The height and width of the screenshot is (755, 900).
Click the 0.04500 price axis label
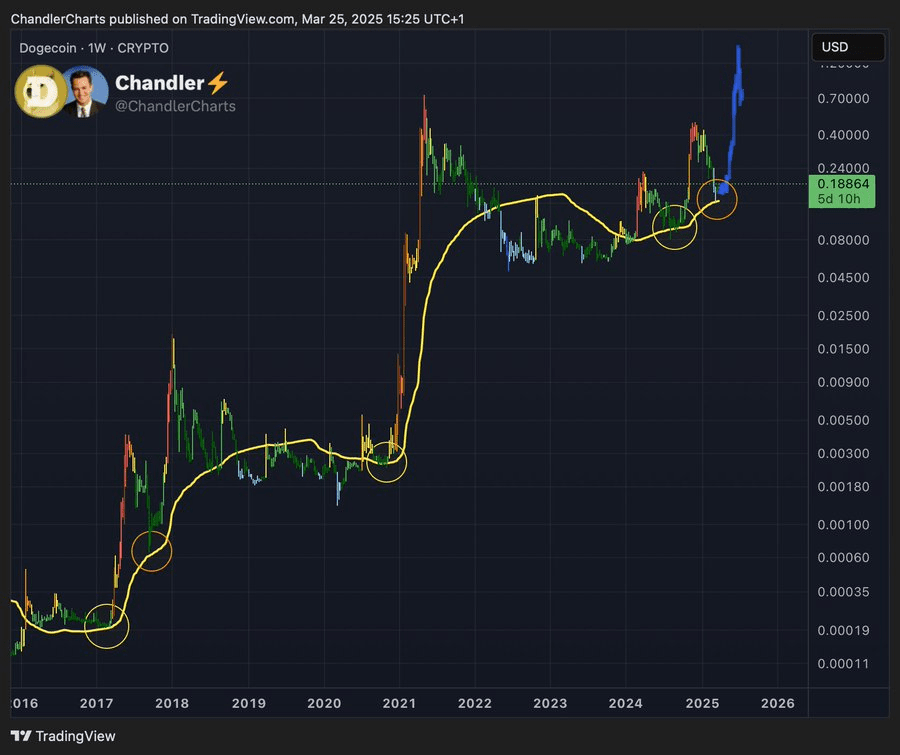pyautogui.click(x=843, y=277)
